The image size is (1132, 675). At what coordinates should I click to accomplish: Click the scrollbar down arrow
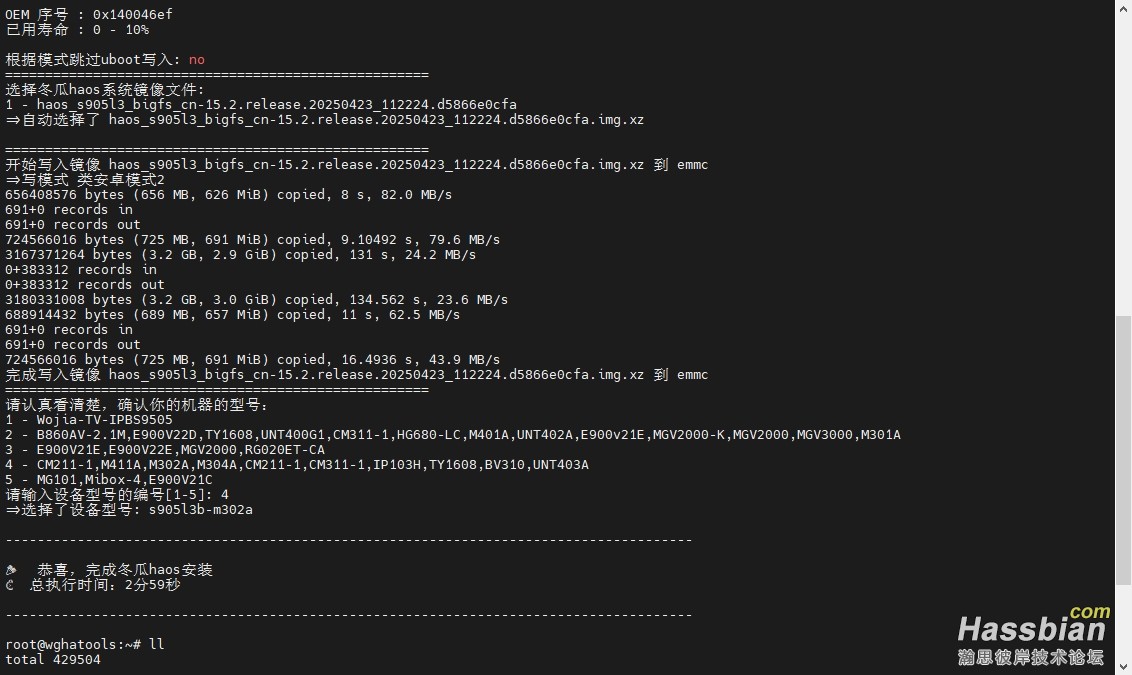point(1123,667)
